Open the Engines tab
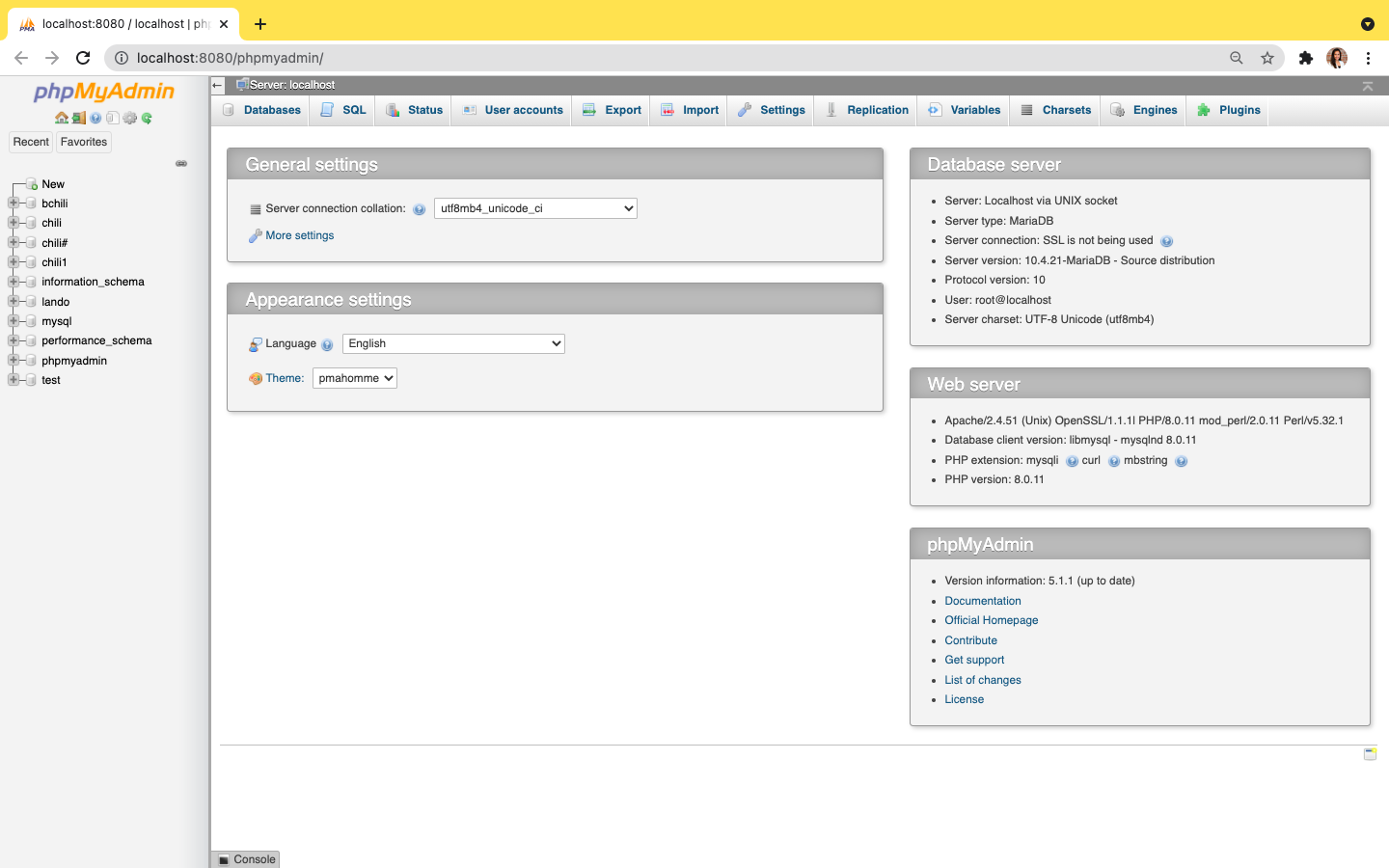 (x=1144, y=110)
